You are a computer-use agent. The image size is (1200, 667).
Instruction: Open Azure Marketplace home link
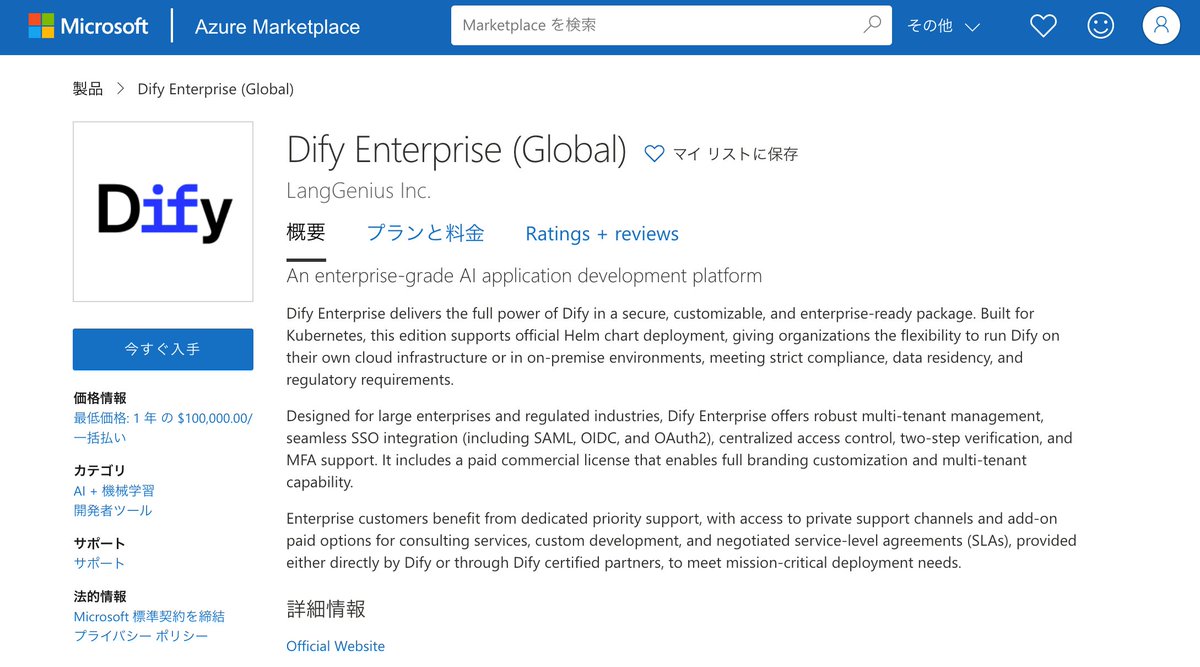tap(277, 27)
